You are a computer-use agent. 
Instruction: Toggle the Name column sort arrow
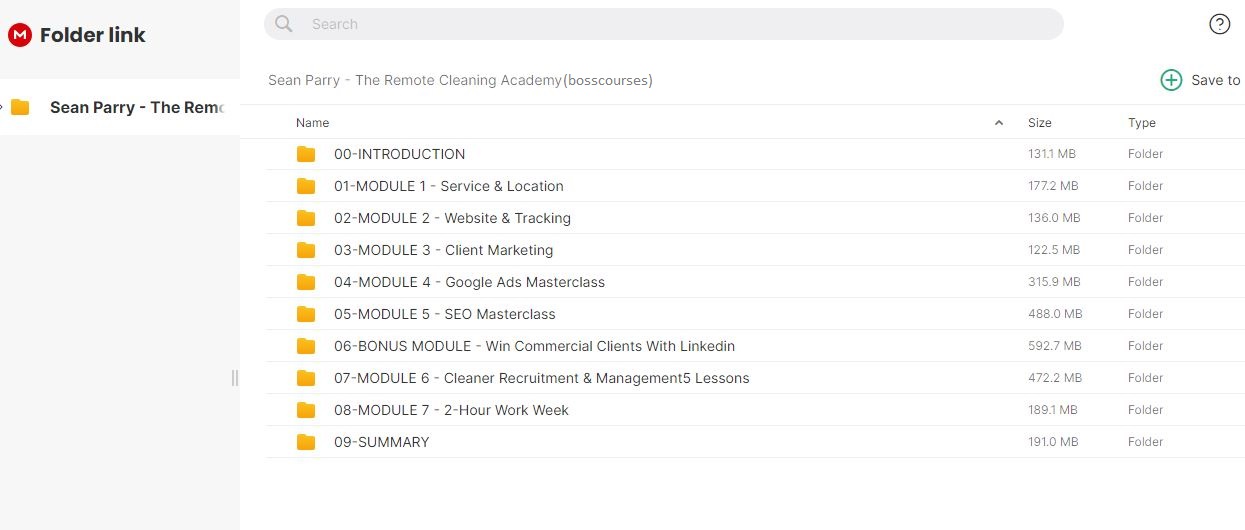pyautogui.click(x=998, y=123)
